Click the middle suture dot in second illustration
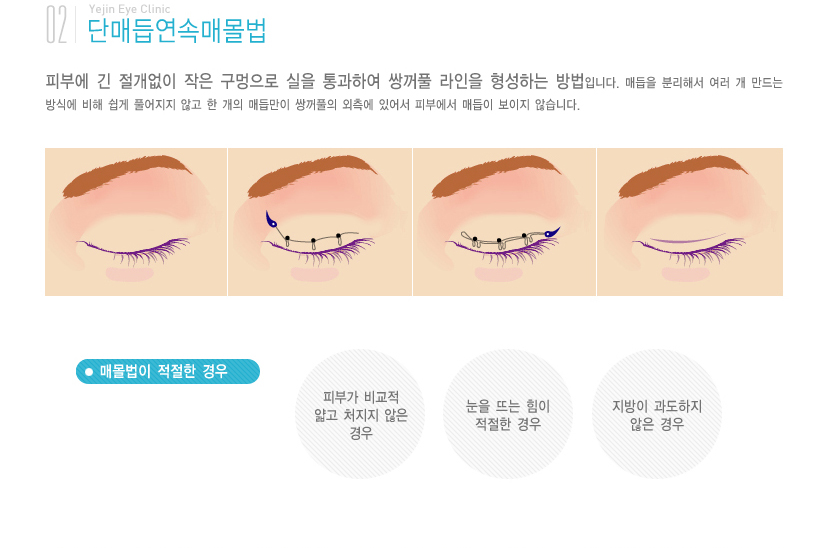827x548 pixels. [x=313, y=241]
